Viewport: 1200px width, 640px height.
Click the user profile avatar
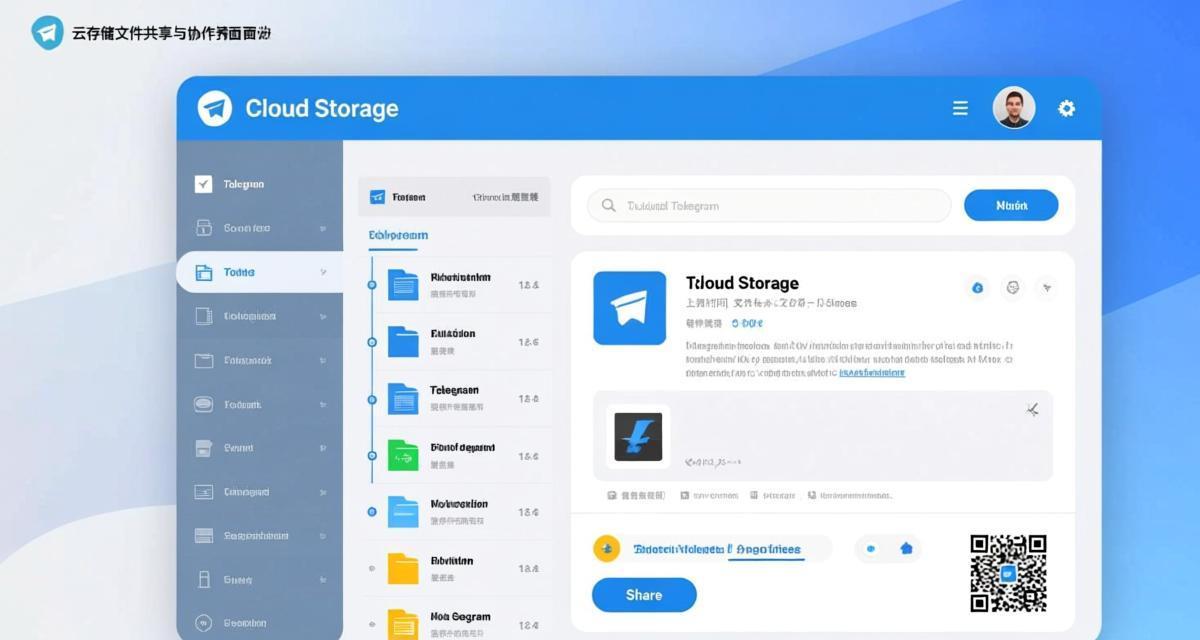click(1013, 108)
